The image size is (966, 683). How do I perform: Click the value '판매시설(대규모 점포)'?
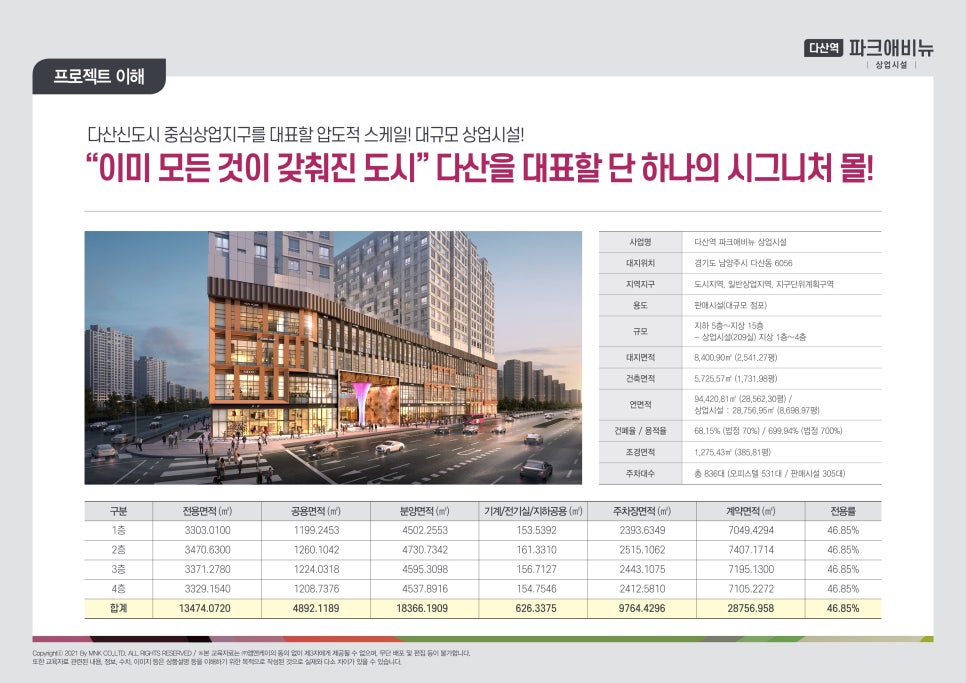coord(731,305)
